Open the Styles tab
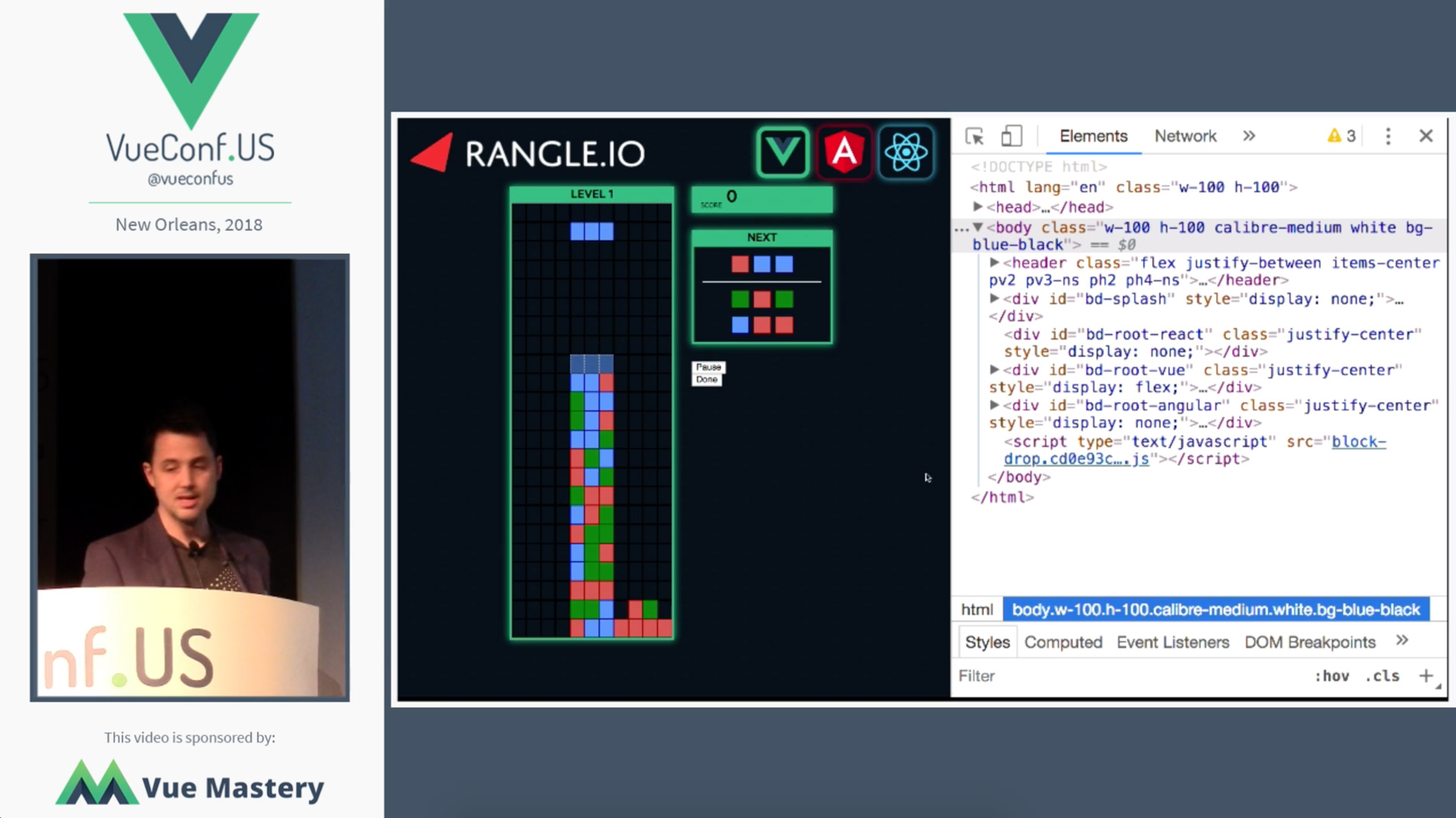Image resolution: width=1456 pixels, height=818 pixels. coord(987,642)
